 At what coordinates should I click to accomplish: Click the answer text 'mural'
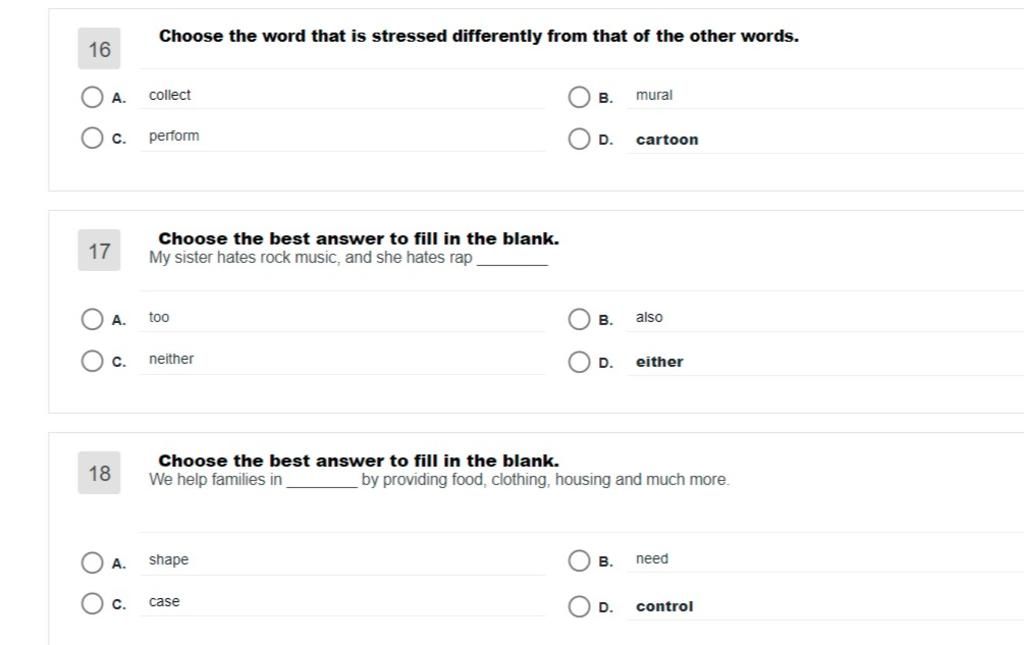click(x=654, y=95)
